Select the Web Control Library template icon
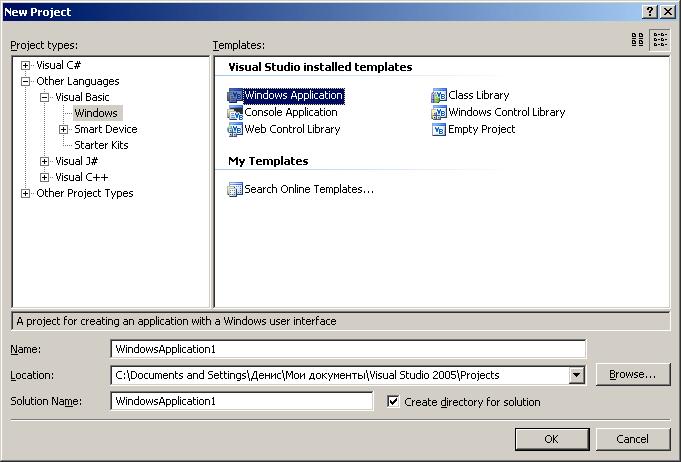Viewport: 681px width, 462px height. (x=235, y=129)
